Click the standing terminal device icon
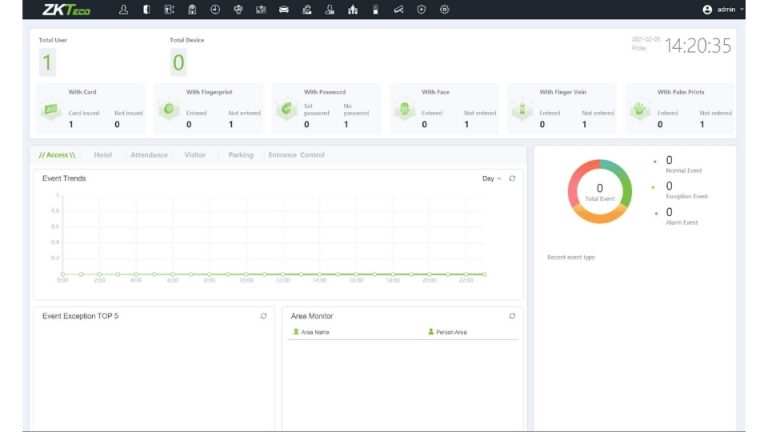 tap(376, 9)
